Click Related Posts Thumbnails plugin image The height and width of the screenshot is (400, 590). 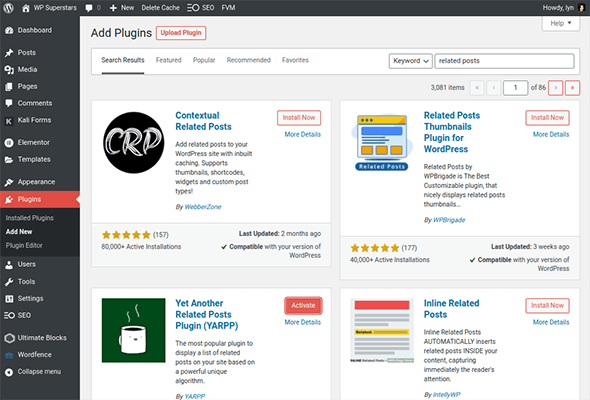pos(382,143)
